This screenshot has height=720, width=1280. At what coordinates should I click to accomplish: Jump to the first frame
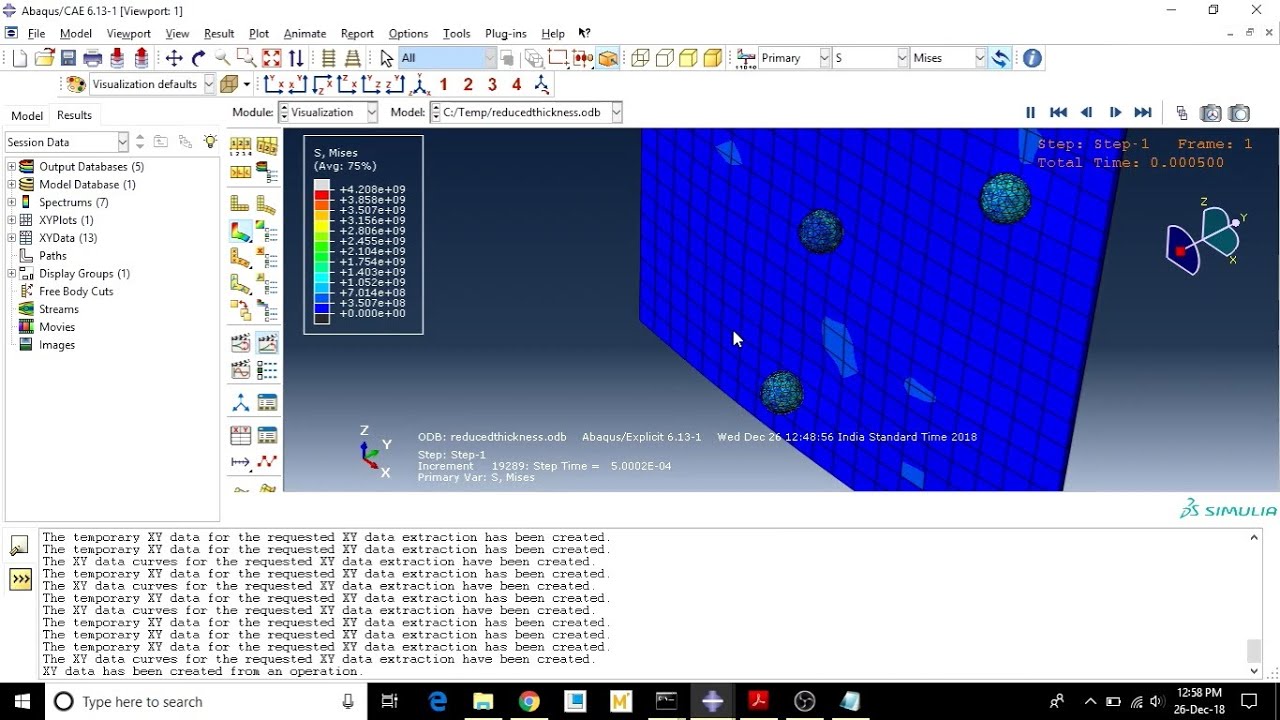pyautogui.click(x=1058, y=113)
